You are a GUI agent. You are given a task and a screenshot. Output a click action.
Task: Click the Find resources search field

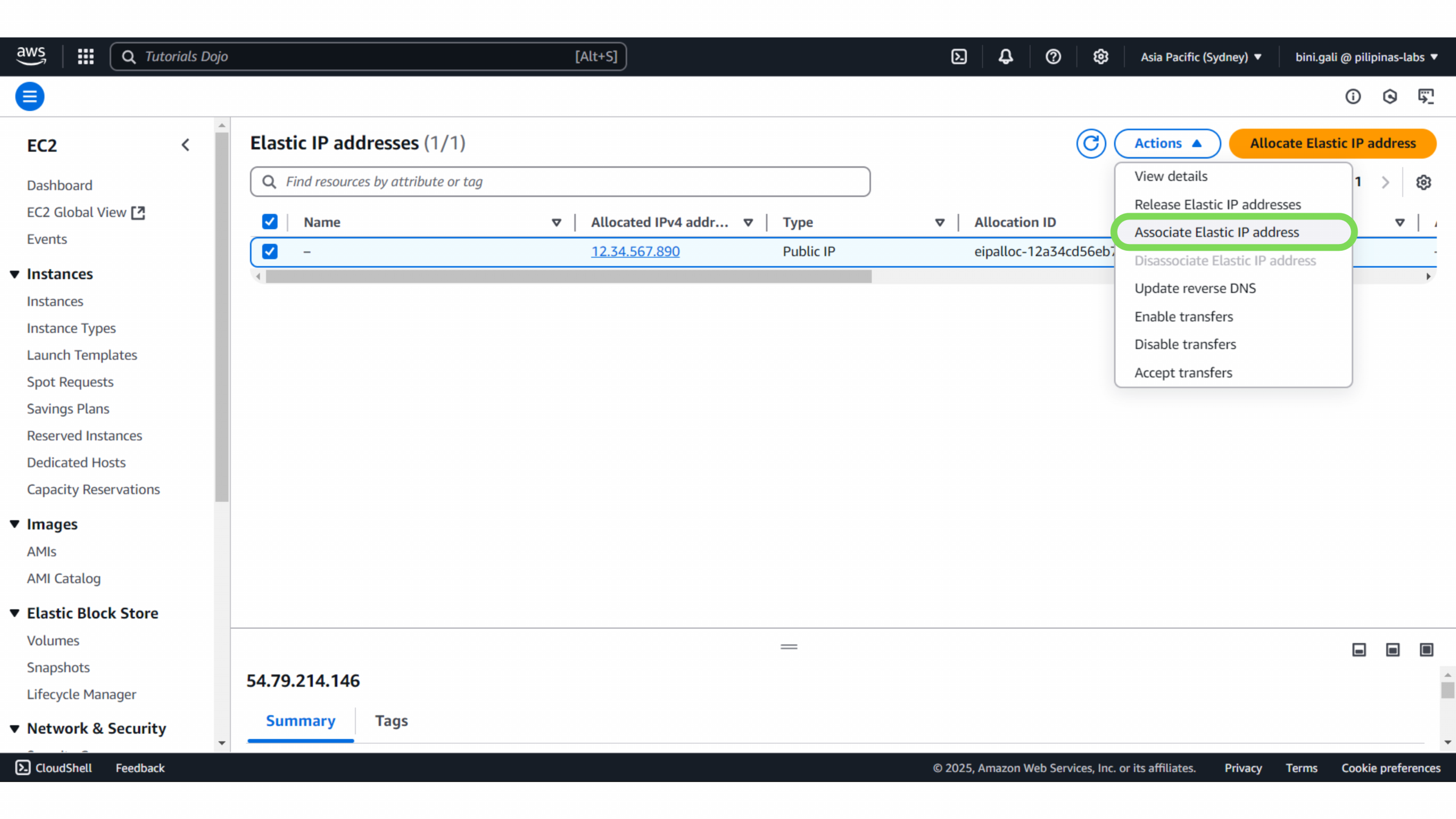click(560, 181)
